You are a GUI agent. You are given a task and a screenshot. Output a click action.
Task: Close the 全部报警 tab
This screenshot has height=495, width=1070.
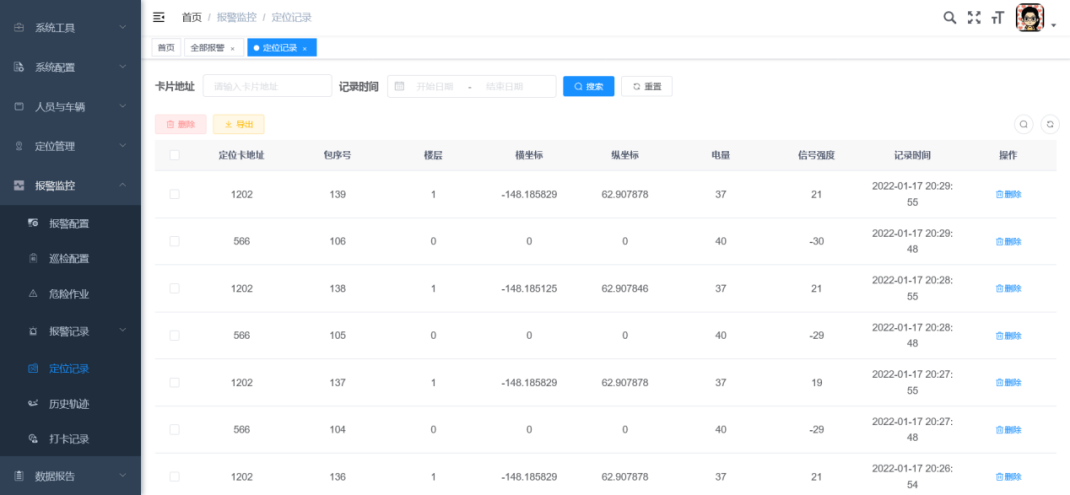(232, 48)
